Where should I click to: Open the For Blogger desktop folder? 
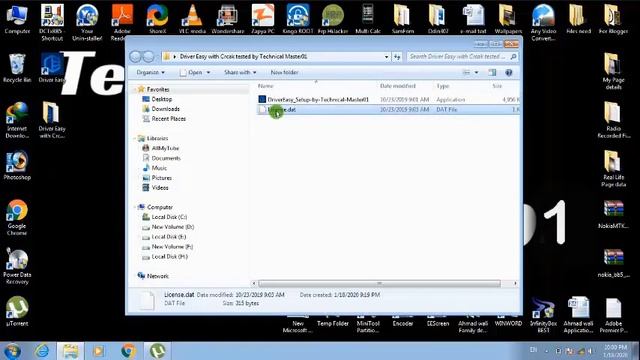(613, 20)
